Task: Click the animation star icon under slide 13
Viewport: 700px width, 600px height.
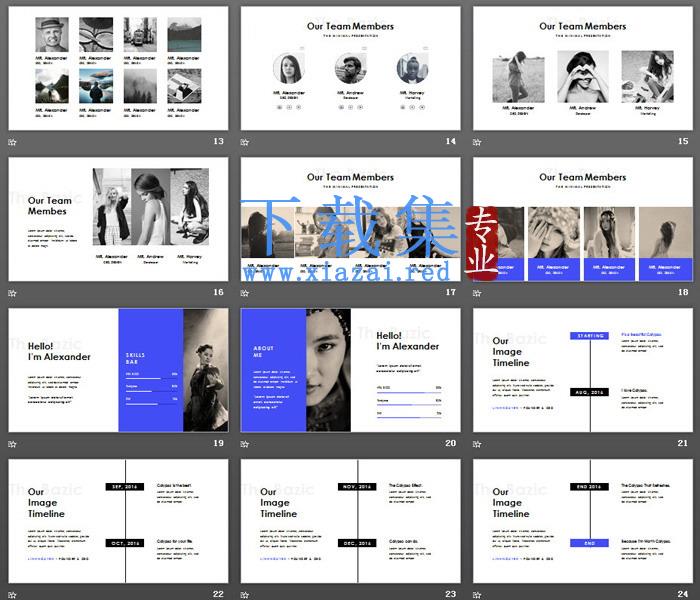Action: 12,142
